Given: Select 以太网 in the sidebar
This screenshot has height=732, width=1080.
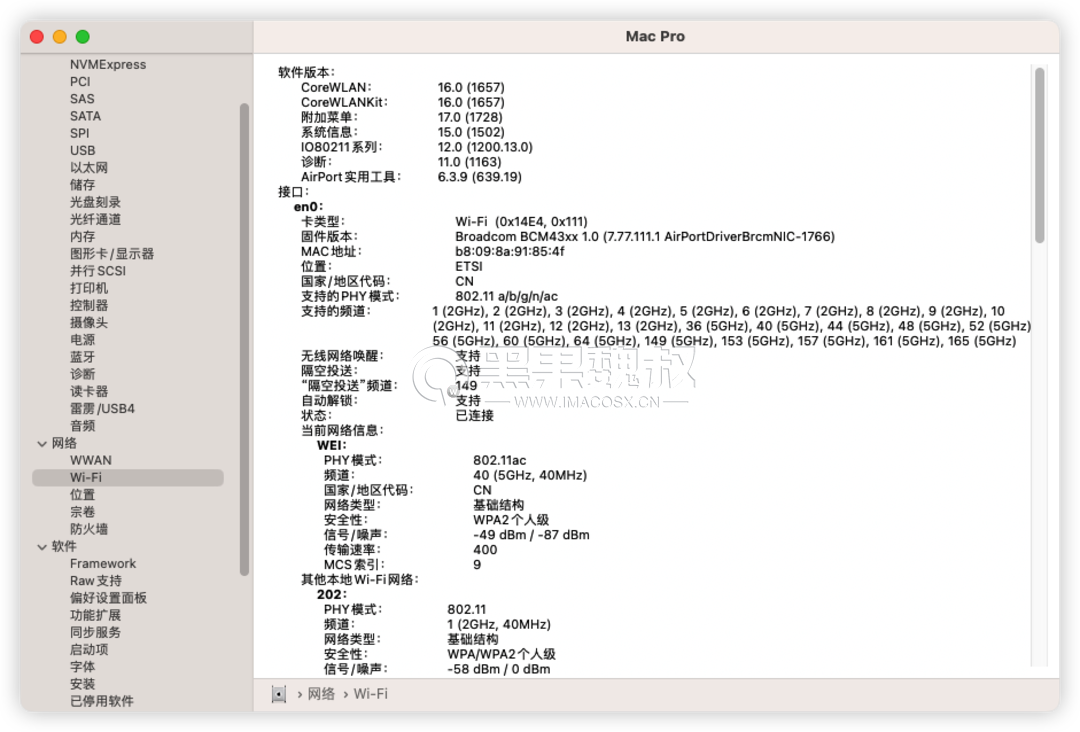Looking at the screenshot, I should click(89, 168).
